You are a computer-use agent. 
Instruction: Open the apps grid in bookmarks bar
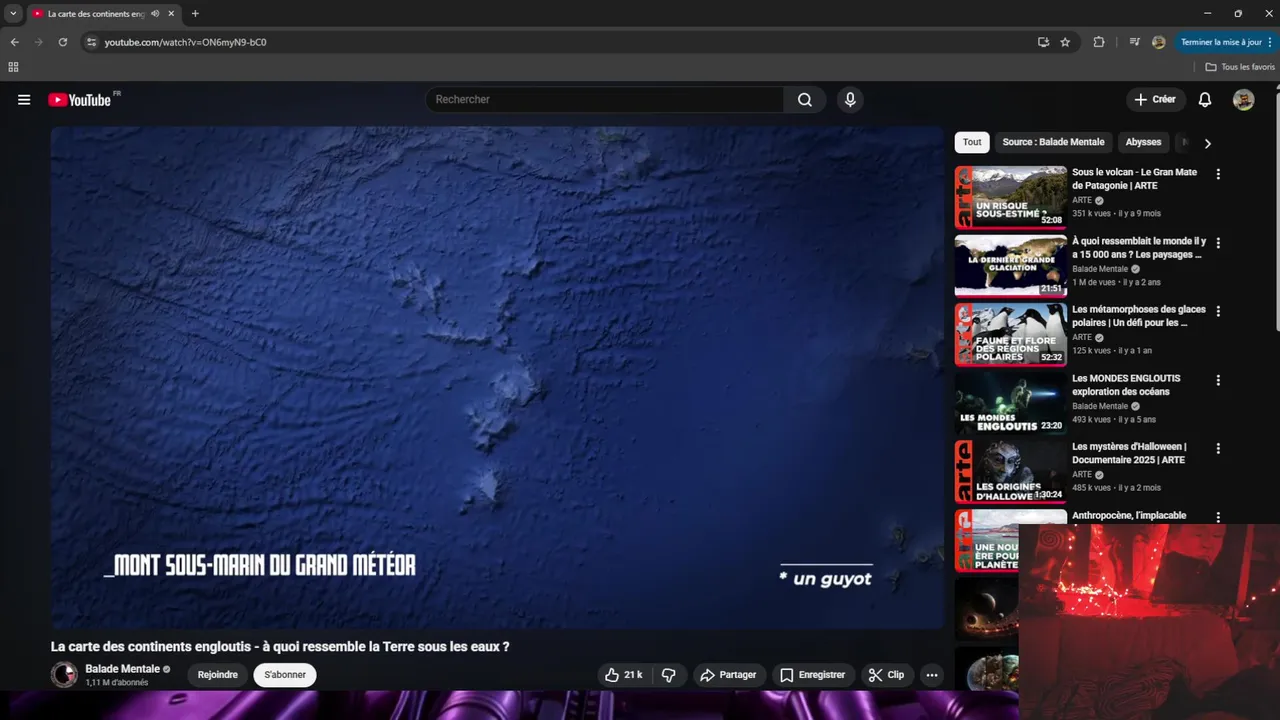point(13,67)
